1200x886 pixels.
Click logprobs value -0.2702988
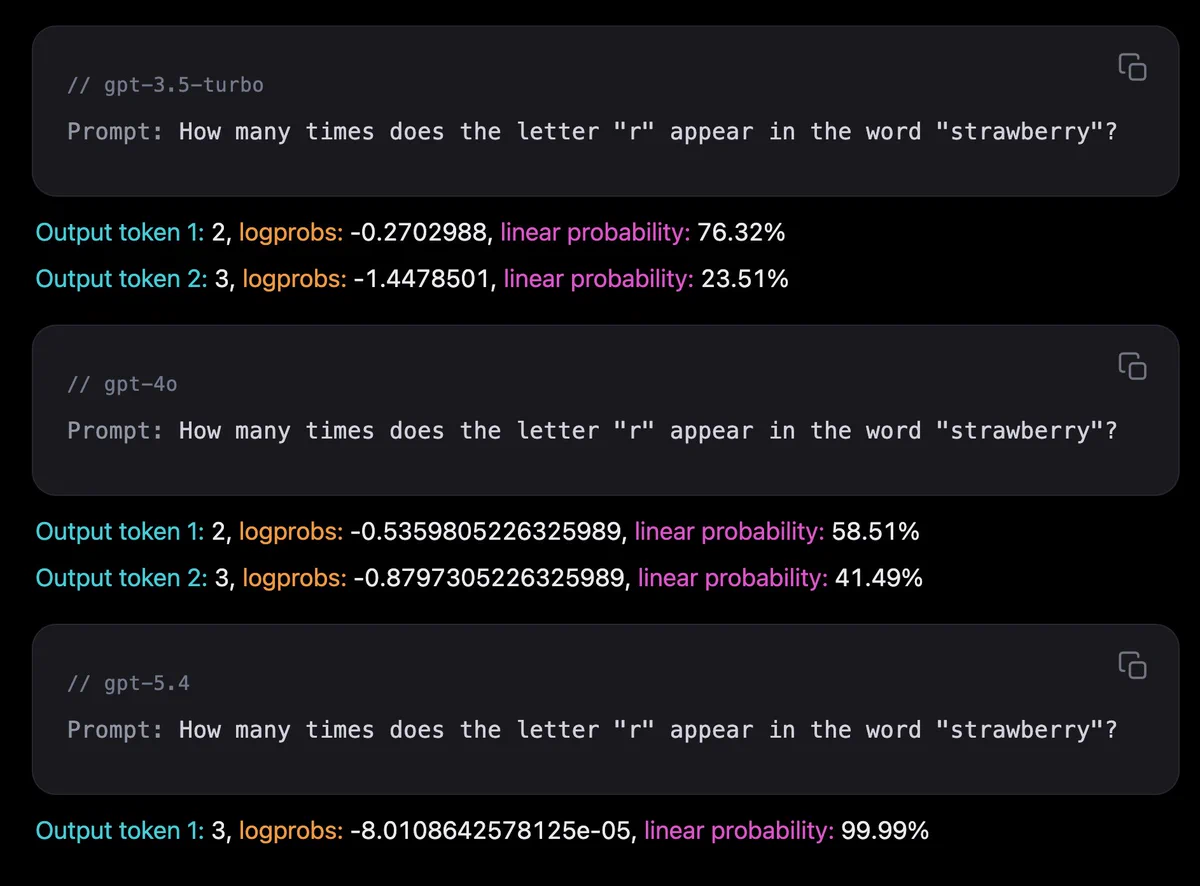pyautogui.click(x=421, y=233)
